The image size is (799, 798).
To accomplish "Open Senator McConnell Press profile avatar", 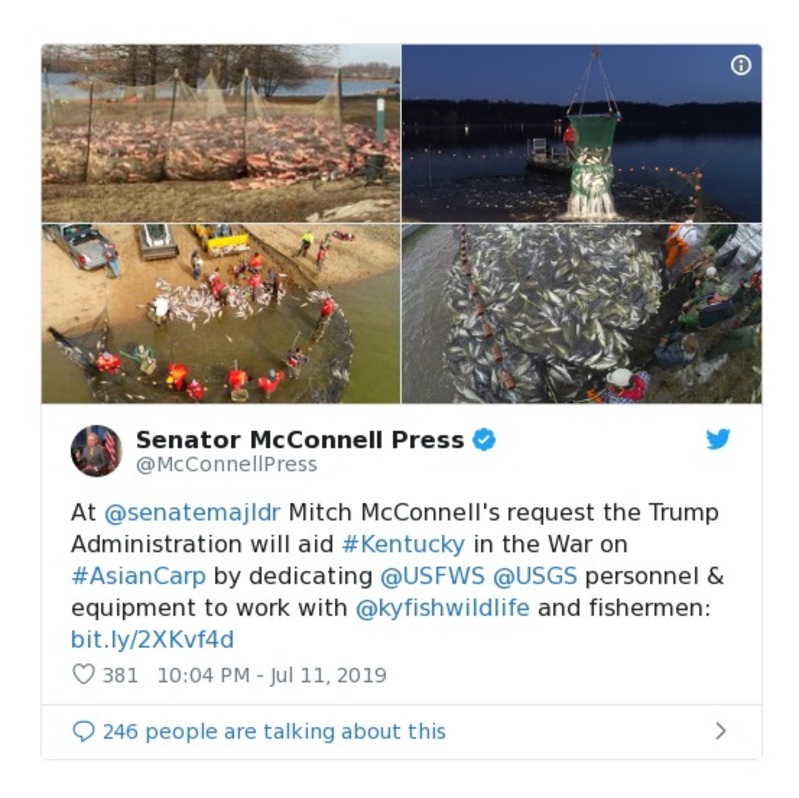I will tap(96, 450).
